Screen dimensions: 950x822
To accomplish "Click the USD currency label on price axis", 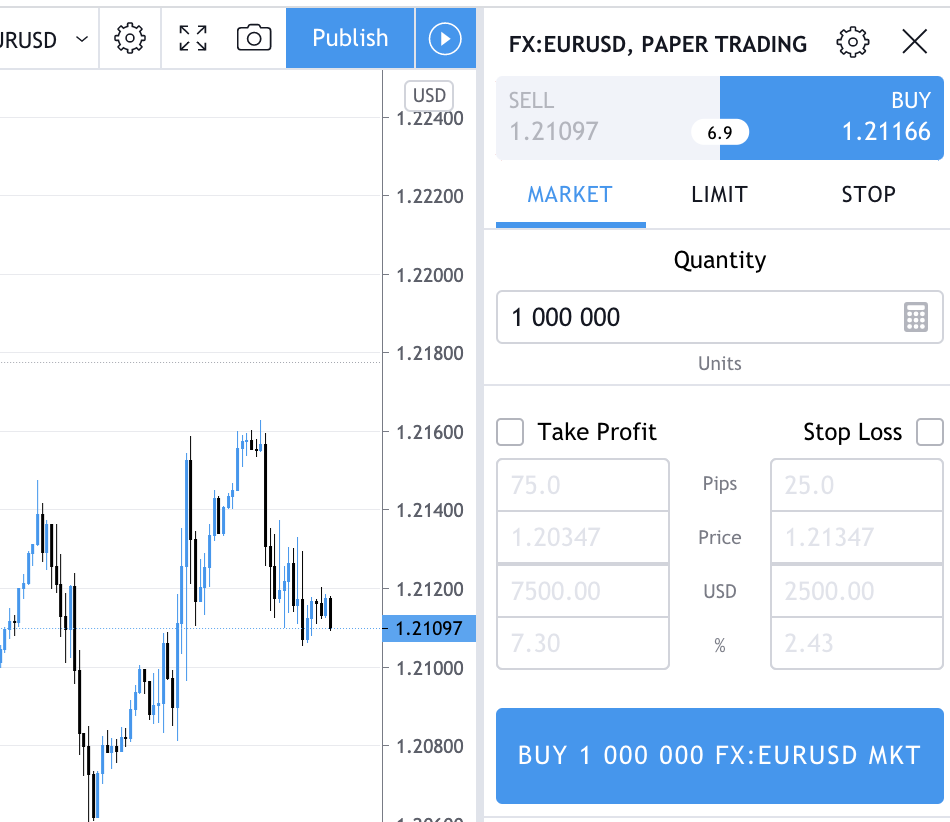I will point(429,96).
